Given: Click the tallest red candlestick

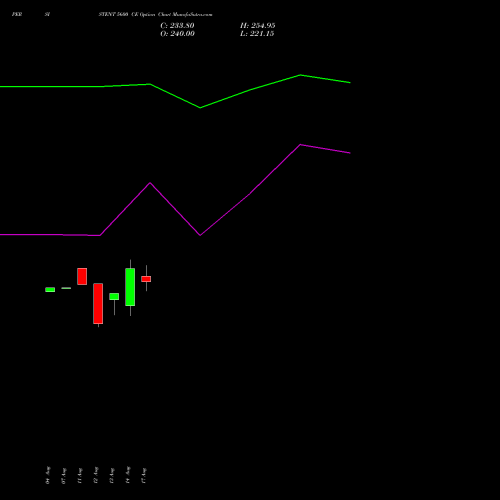Looking at the screenshot, I should coord(98,303).
